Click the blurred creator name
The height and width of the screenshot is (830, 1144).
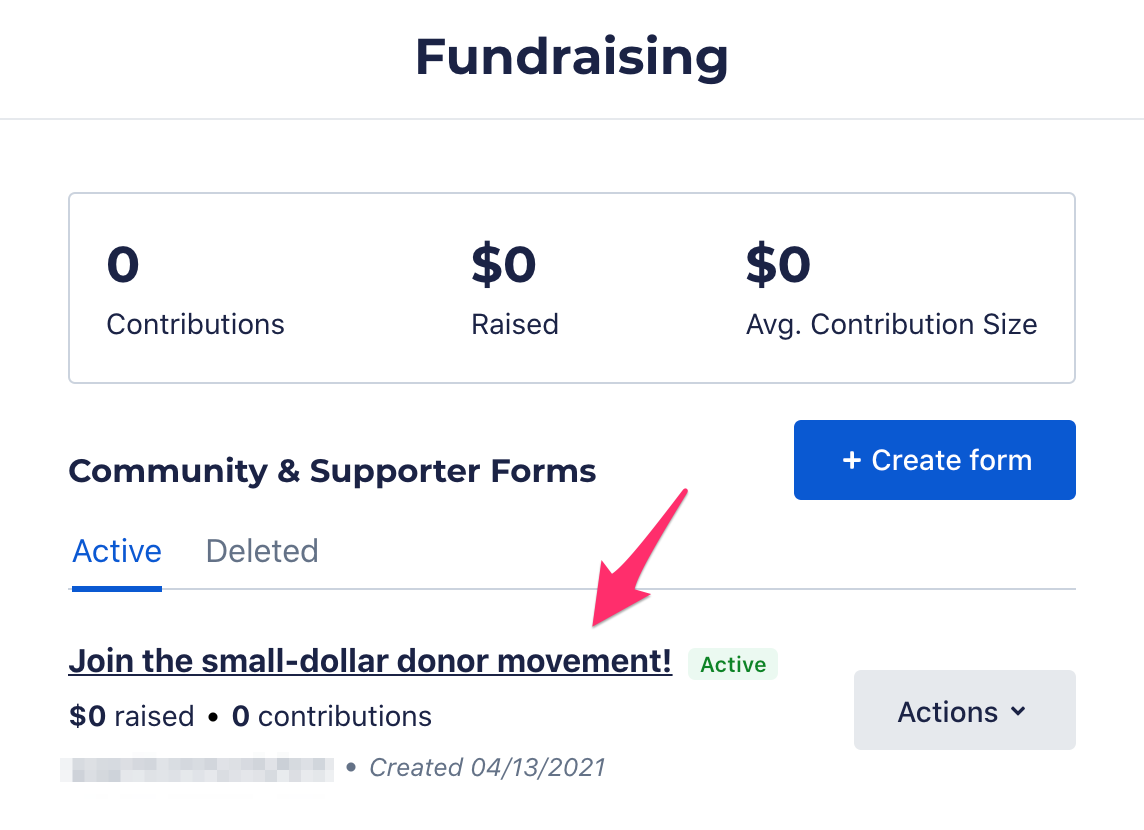click(196, 768)
